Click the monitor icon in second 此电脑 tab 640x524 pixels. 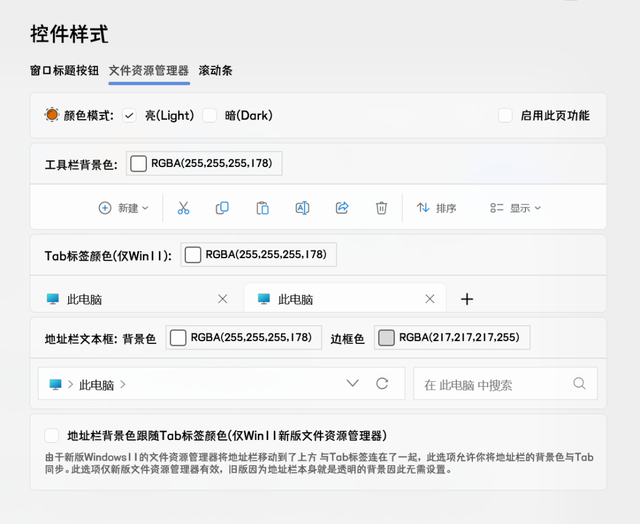[264, 299]
